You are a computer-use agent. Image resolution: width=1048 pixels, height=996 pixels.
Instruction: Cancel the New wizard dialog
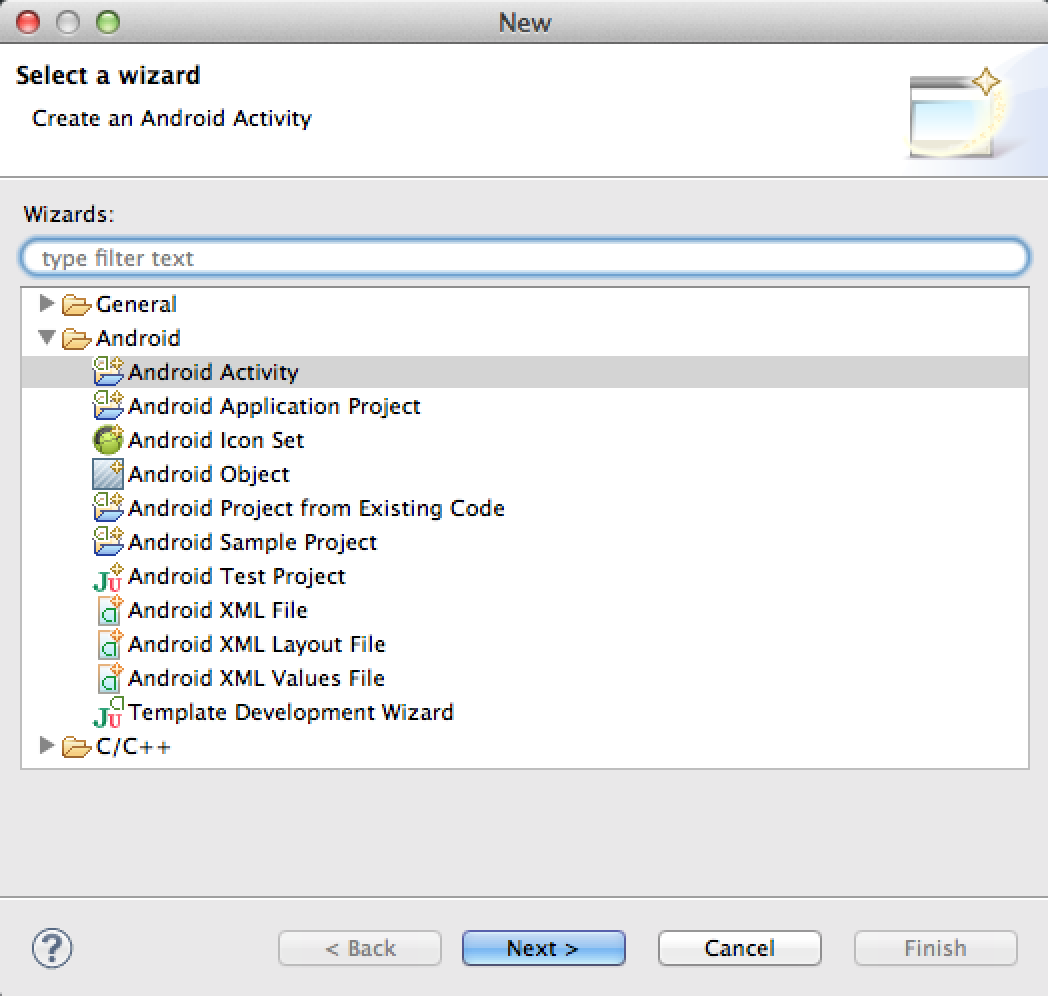click(x=739, y=948)
